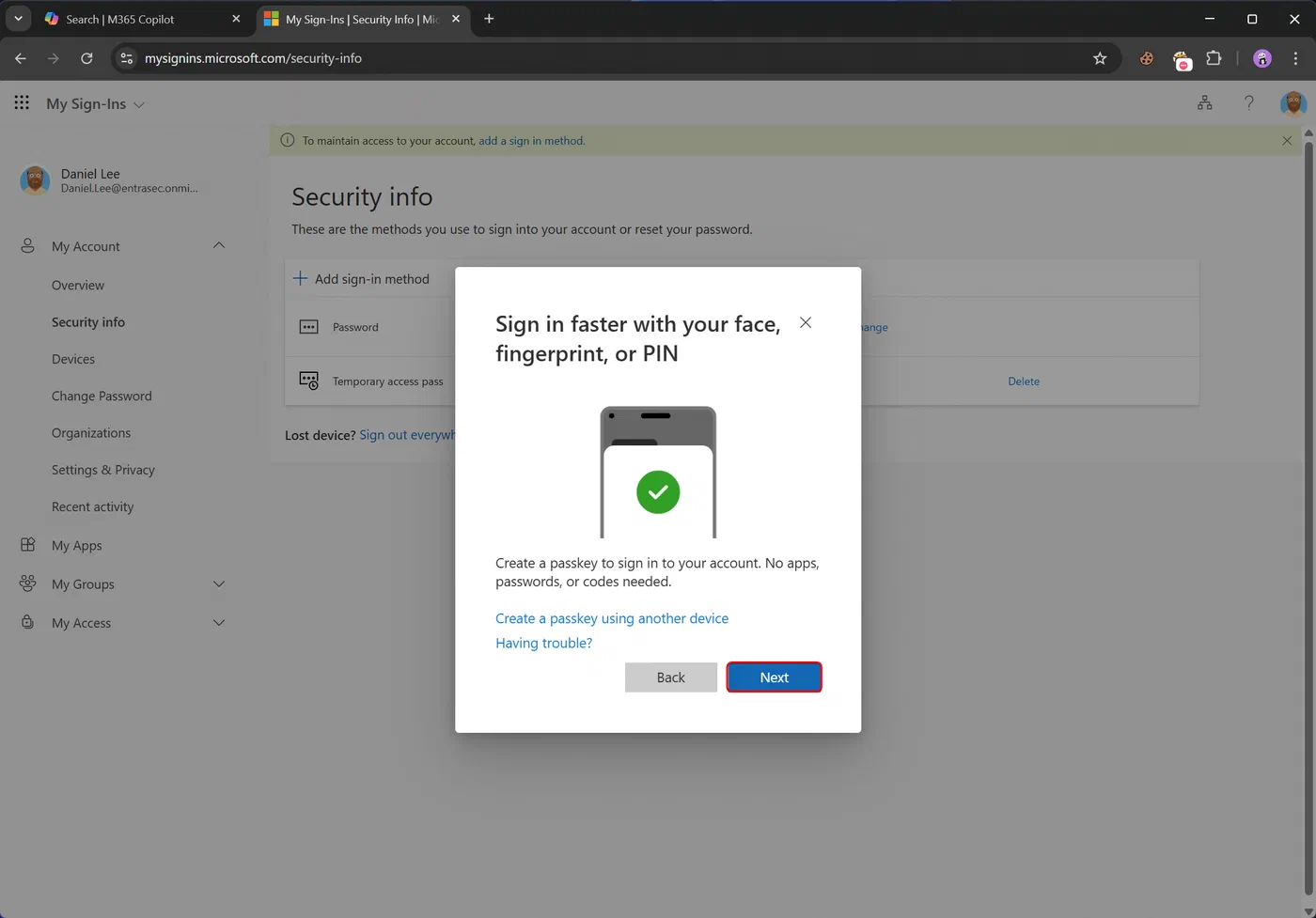The width and height of the screenshot is (1316, 918).
Task: Dismiss the sign-in method info banner
Action: tap(1287, 141)
